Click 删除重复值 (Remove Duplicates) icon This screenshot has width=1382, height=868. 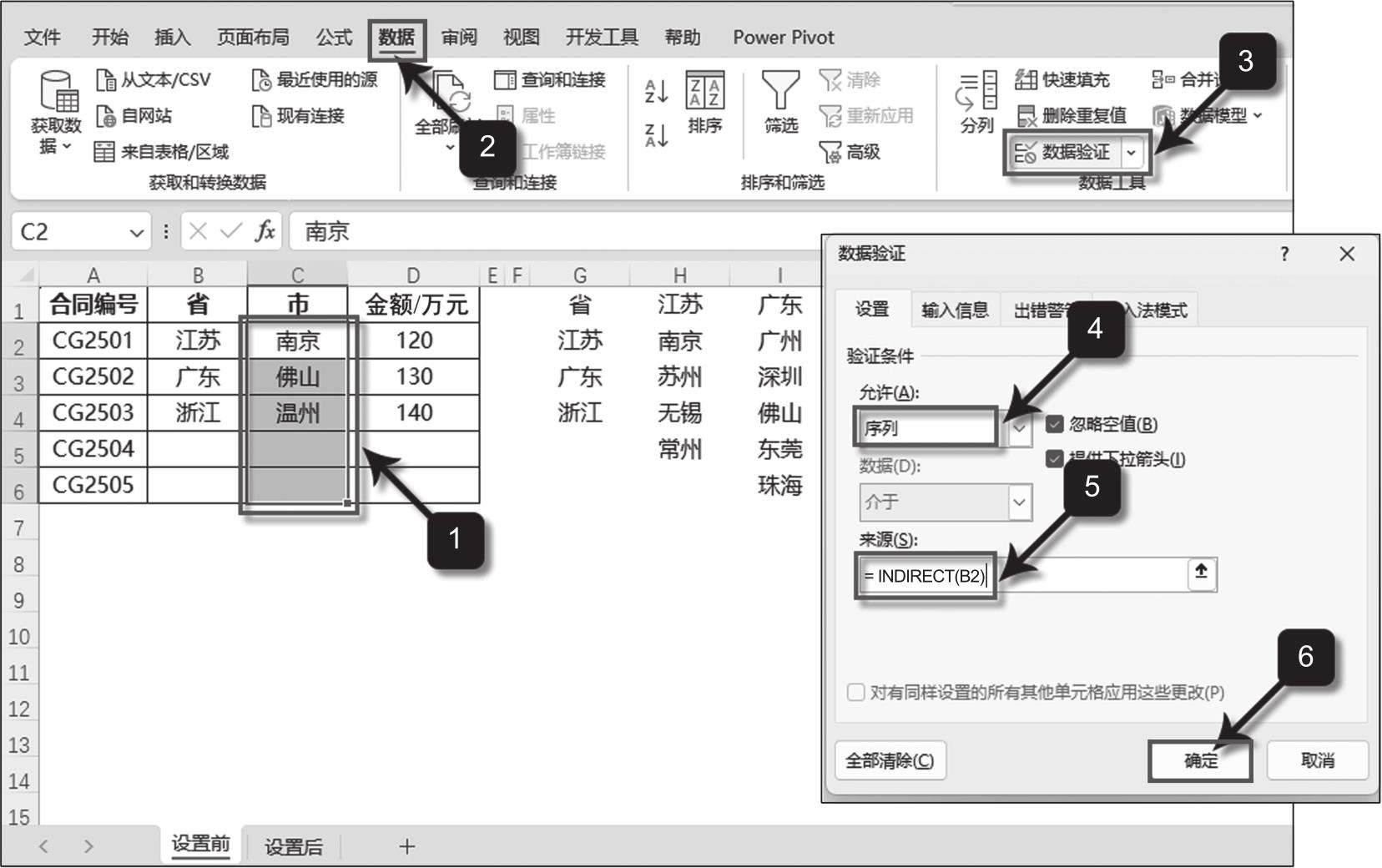[1026, 116]
